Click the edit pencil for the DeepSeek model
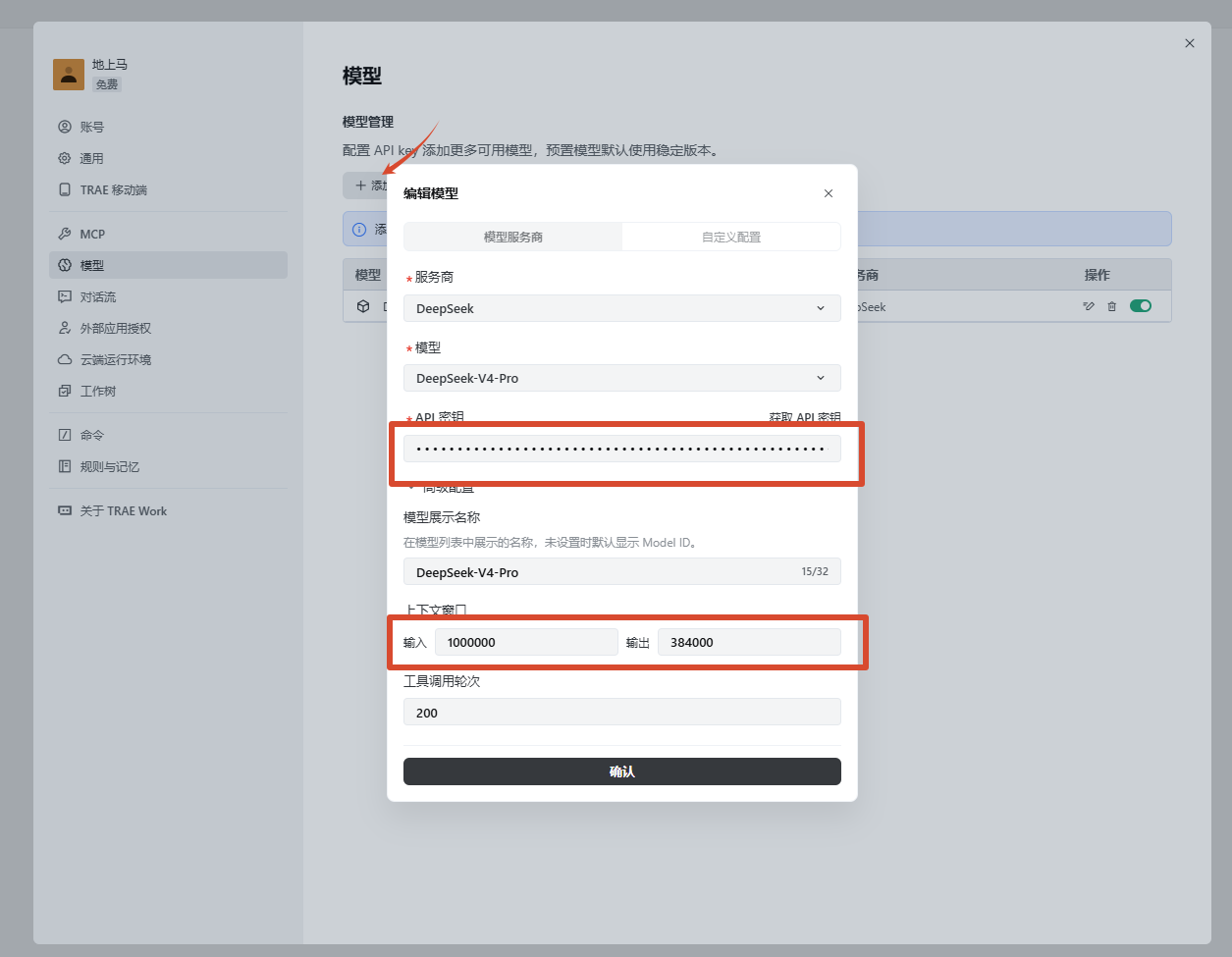Screen dimensions: 1232x957 (1089, 306)
